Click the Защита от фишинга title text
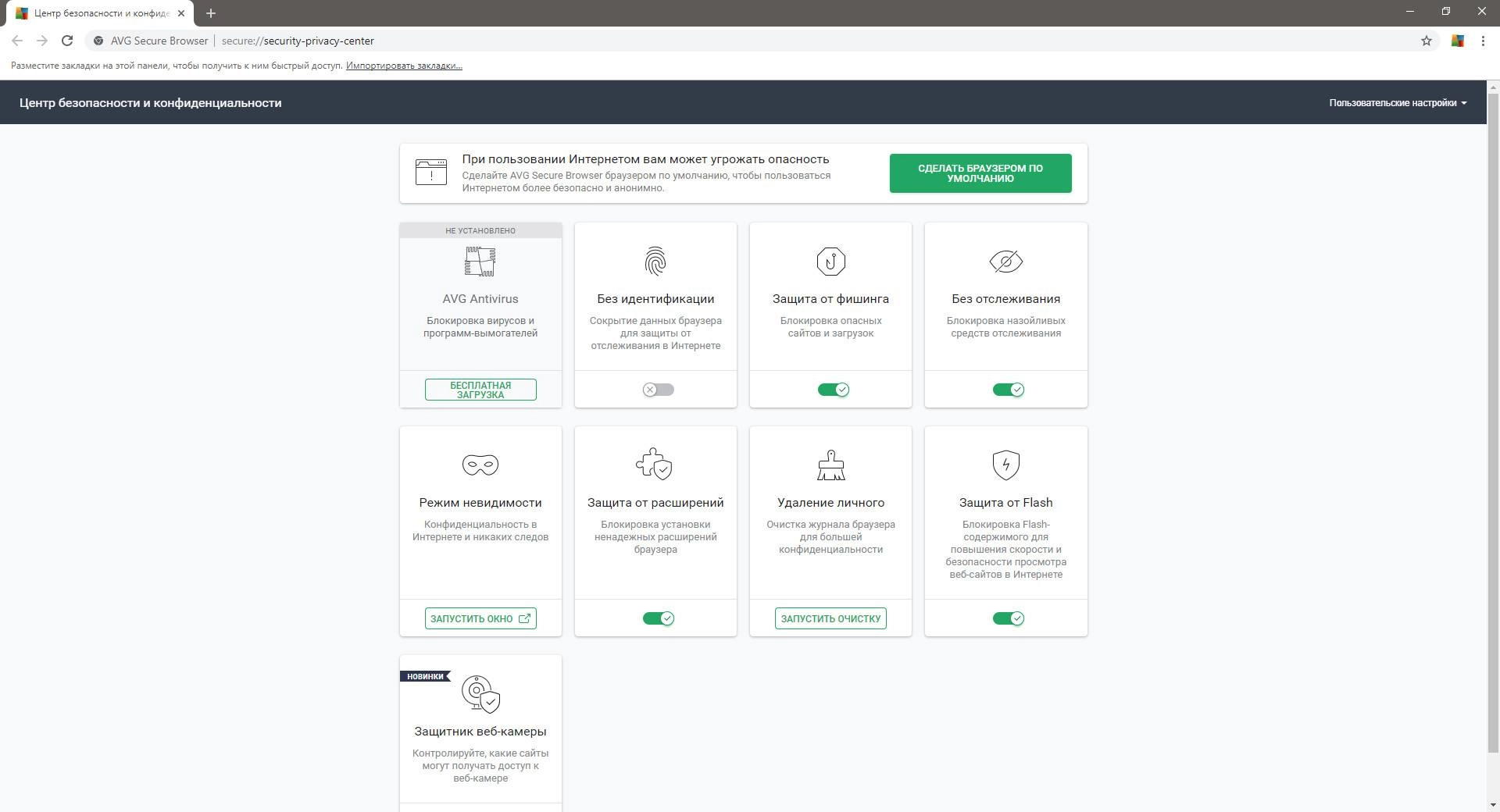 coord(830,299)
